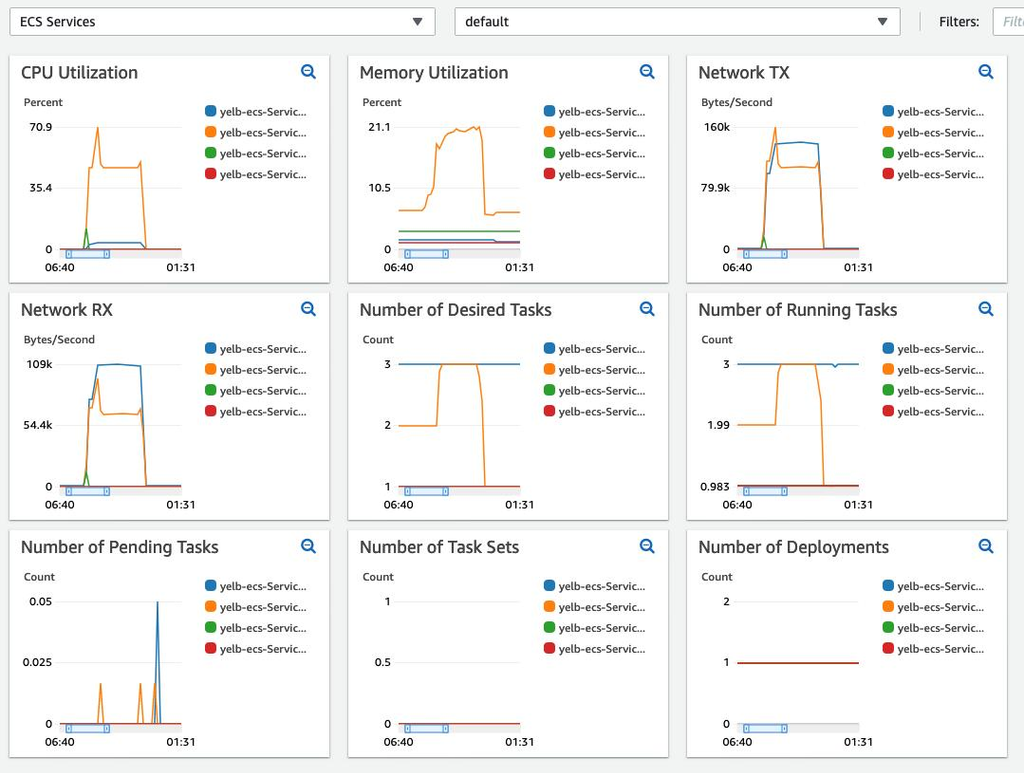Toggle orange series in CPU Utilization legend

255,133
